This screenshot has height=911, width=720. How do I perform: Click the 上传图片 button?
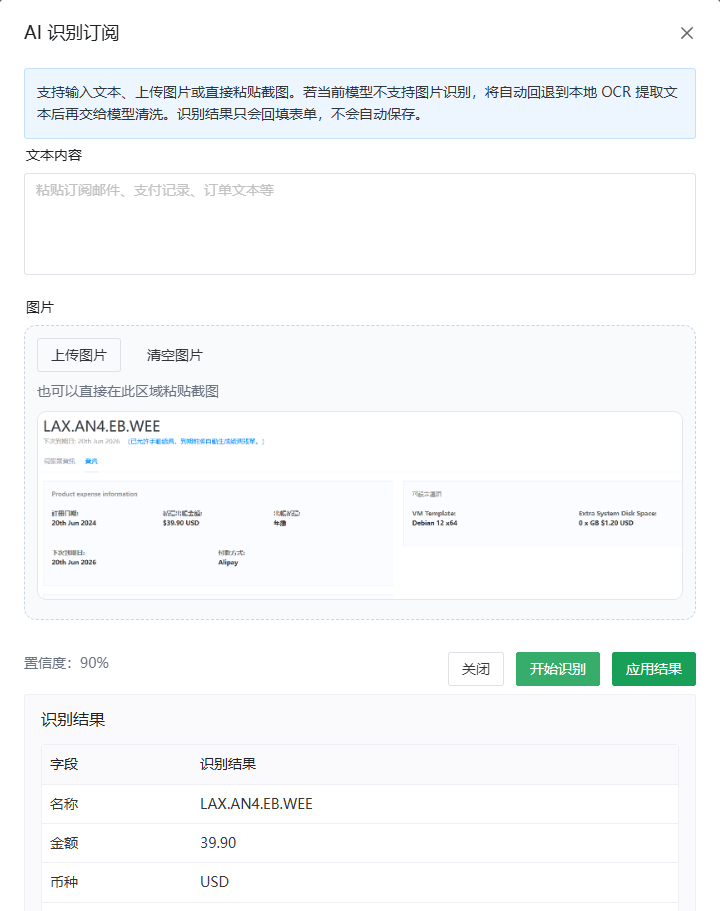[79, 355]
